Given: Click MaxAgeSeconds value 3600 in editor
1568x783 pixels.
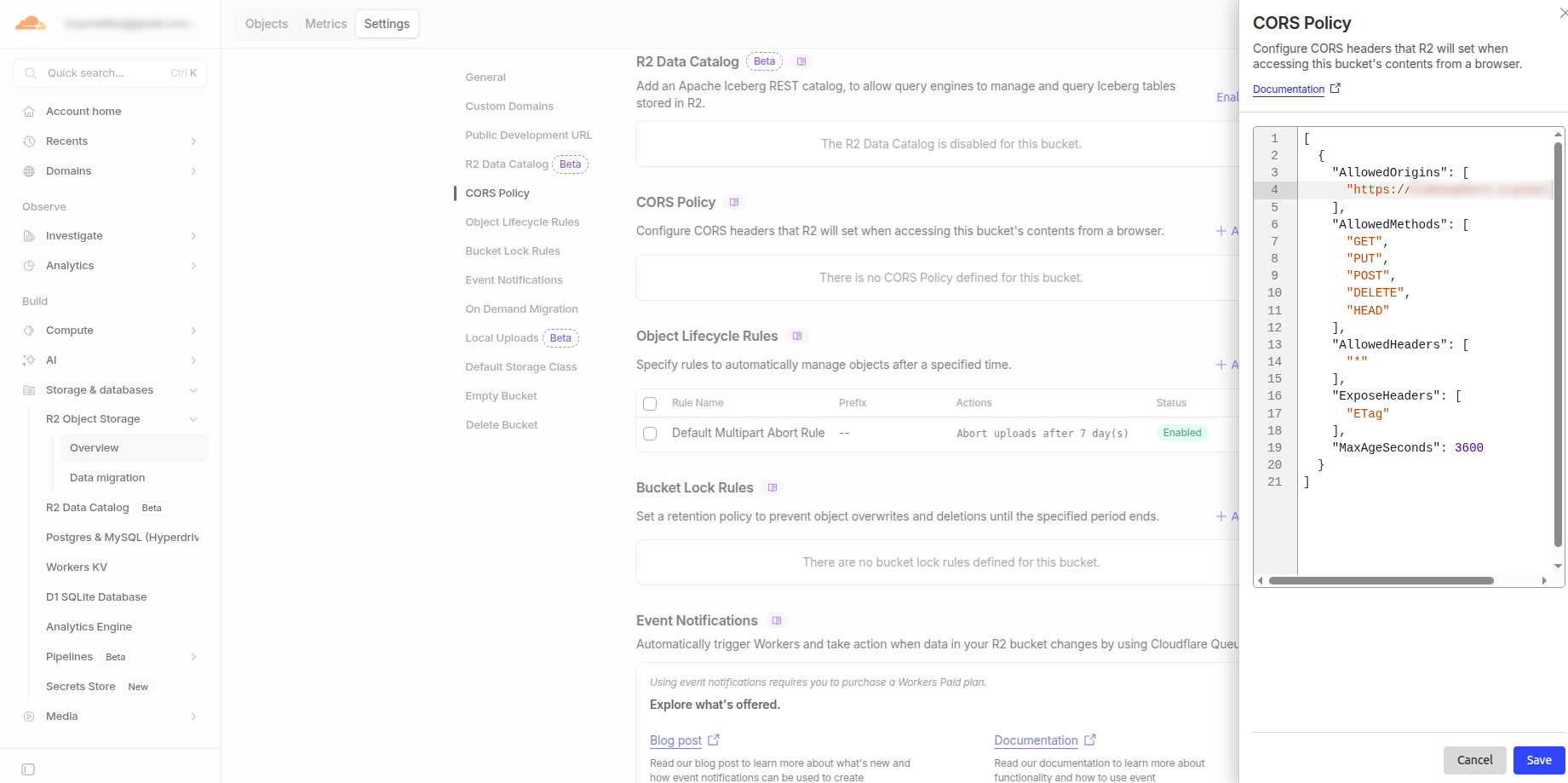Looking at the screenshot, I should pos(1469,448).
